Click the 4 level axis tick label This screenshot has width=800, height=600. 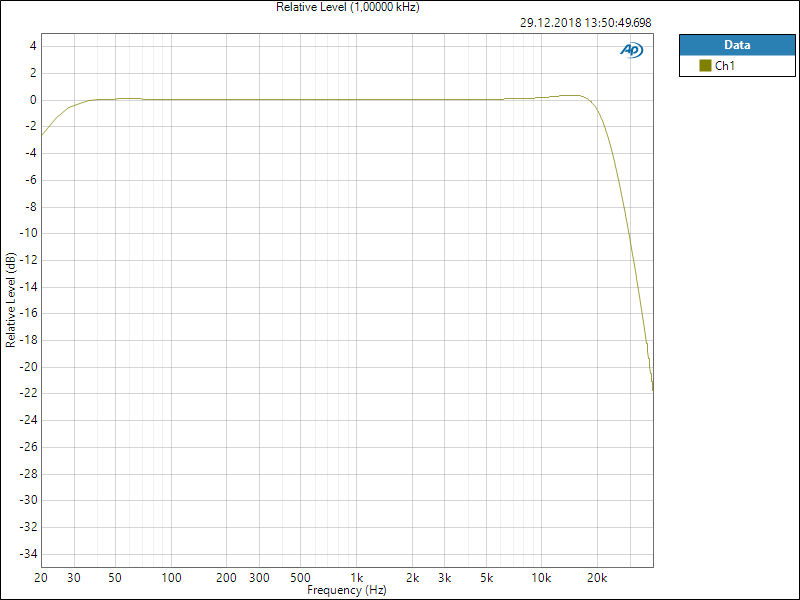tap(33, 46)
